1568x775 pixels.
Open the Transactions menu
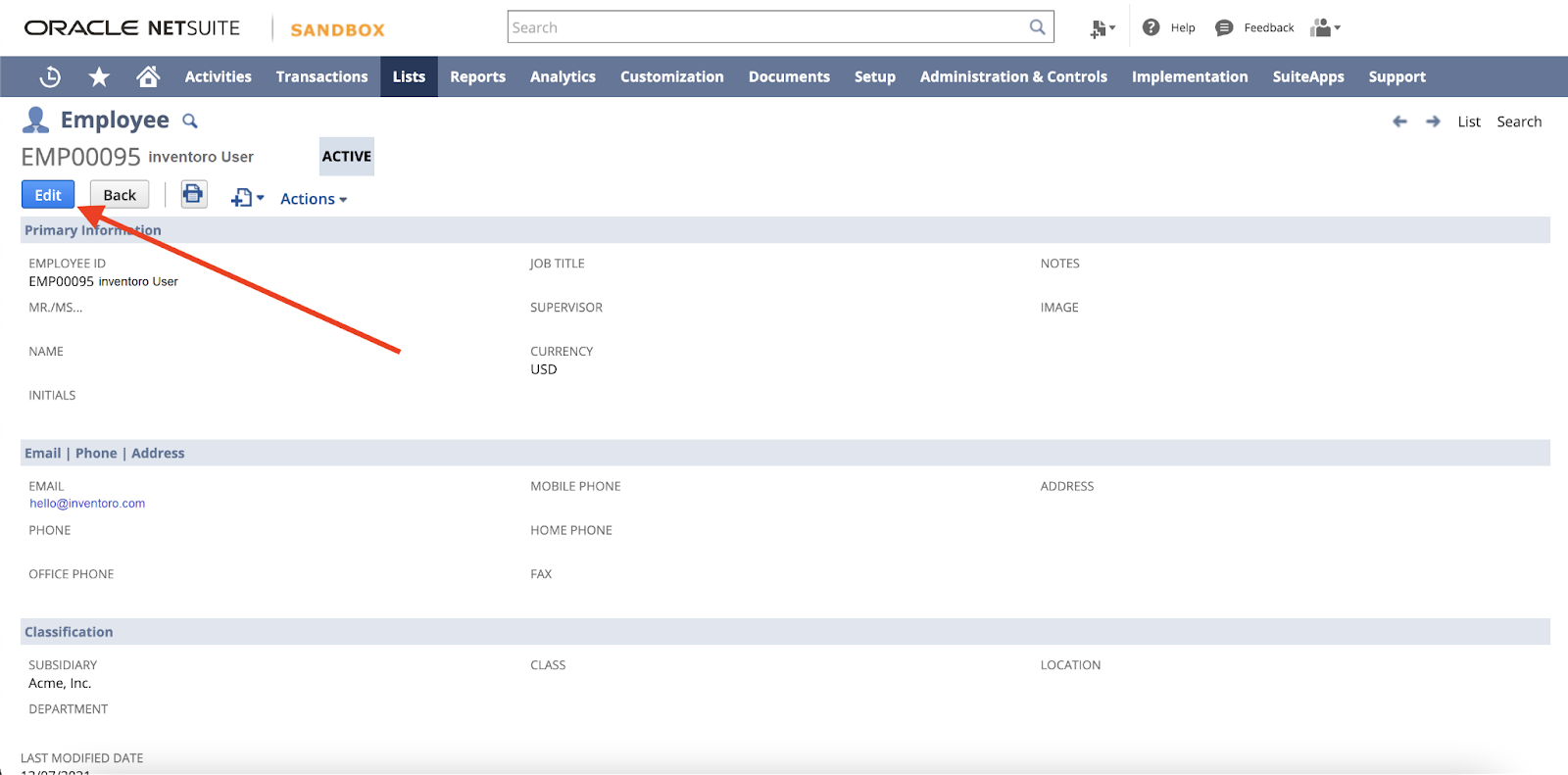pos(321,76)
